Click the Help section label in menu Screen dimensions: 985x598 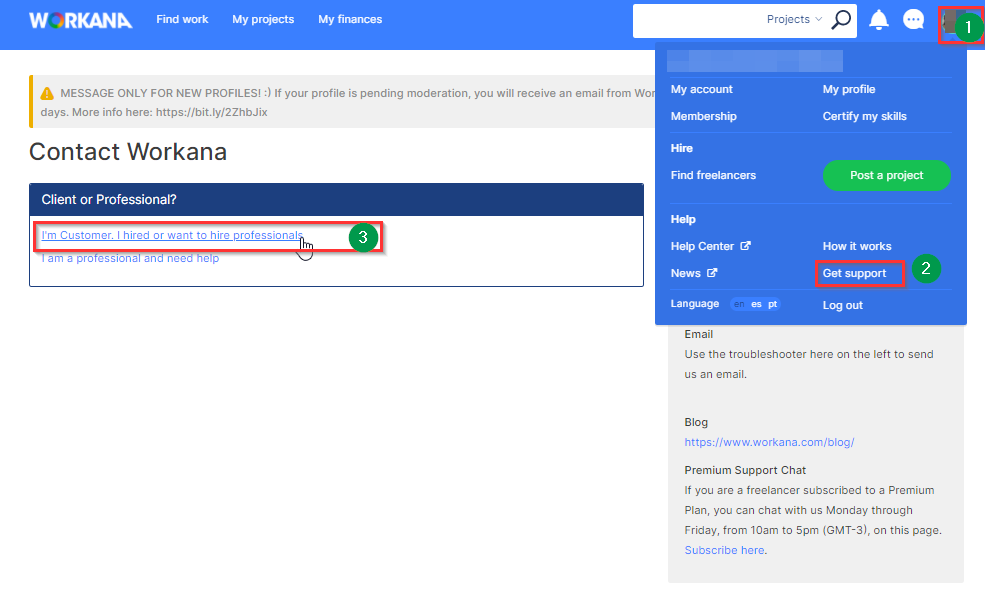[683, 219]
